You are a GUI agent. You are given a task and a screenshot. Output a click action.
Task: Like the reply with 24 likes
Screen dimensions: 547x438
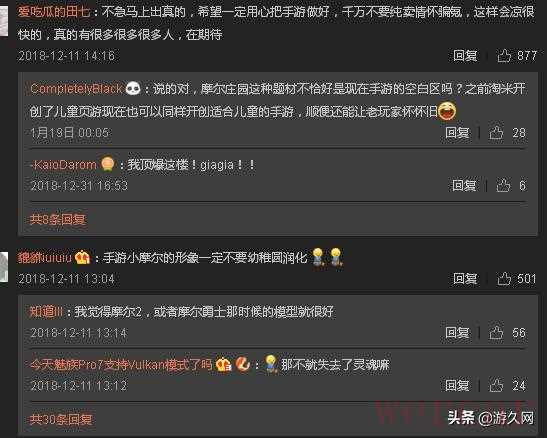(496, 385)
